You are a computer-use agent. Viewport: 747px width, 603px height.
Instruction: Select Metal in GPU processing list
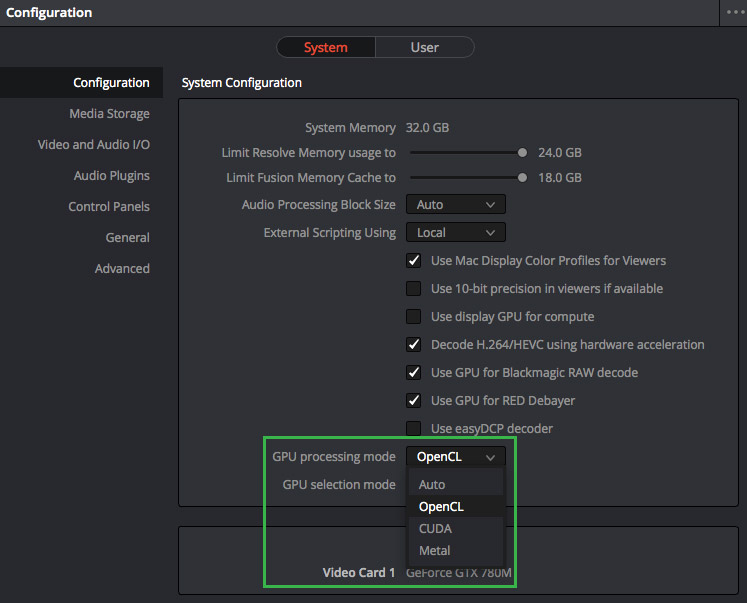[434, 551]
